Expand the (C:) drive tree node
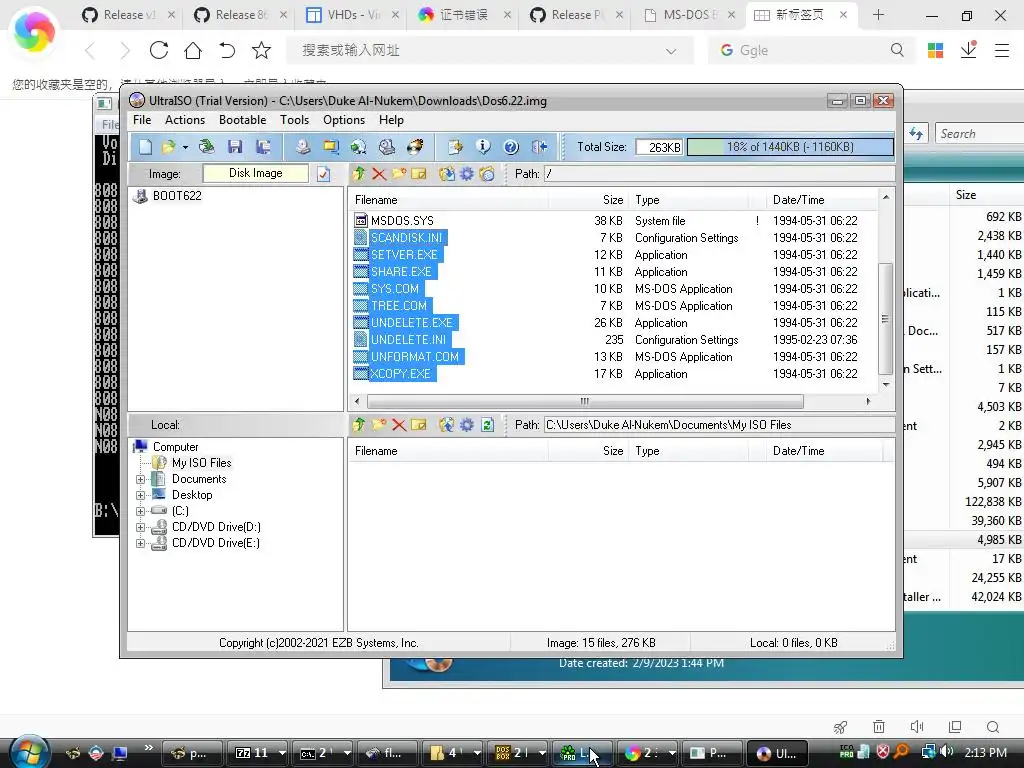1024x768 pixels. click(140, 511)
